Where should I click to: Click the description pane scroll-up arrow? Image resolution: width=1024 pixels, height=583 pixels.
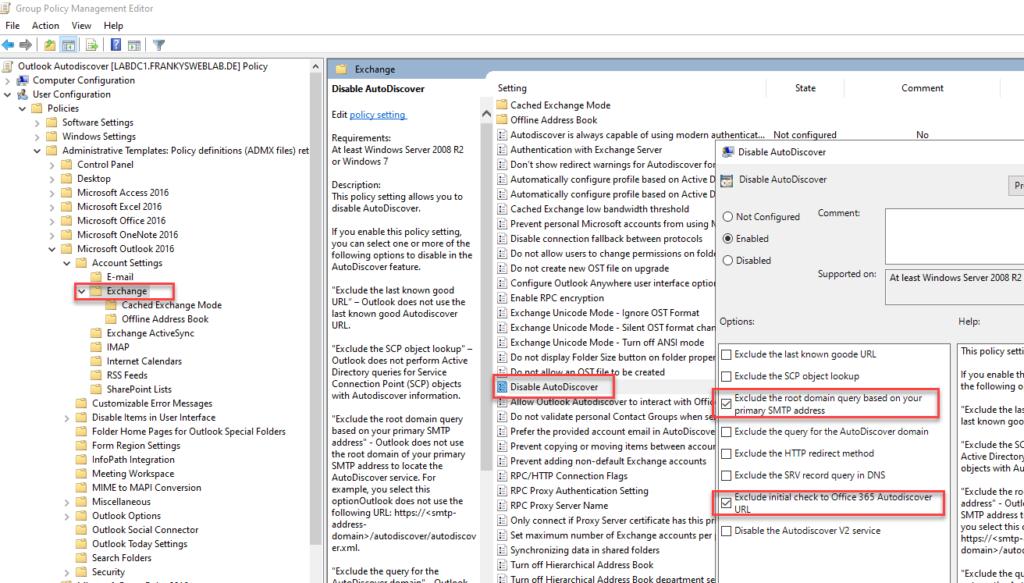[x=486, y=114]
